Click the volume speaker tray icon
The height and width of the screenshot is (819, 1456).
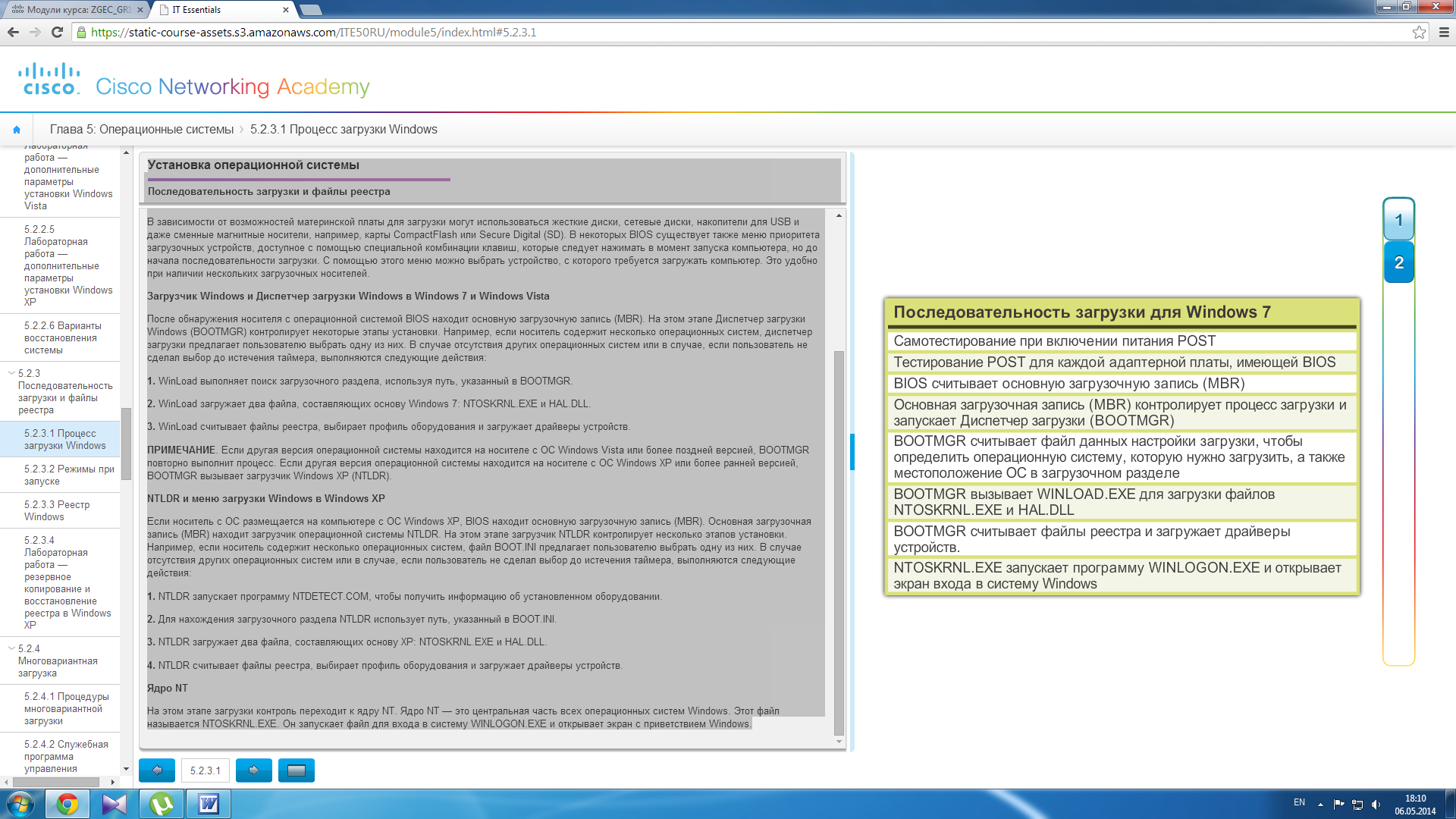(1376, 805)
